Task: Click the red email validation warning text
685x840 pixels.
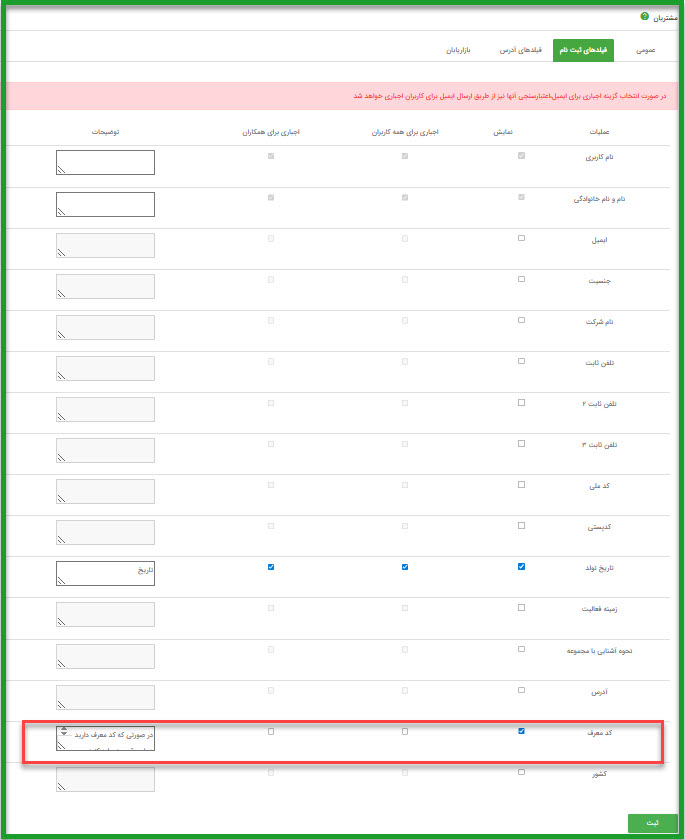Action: [x=510, y=96]
